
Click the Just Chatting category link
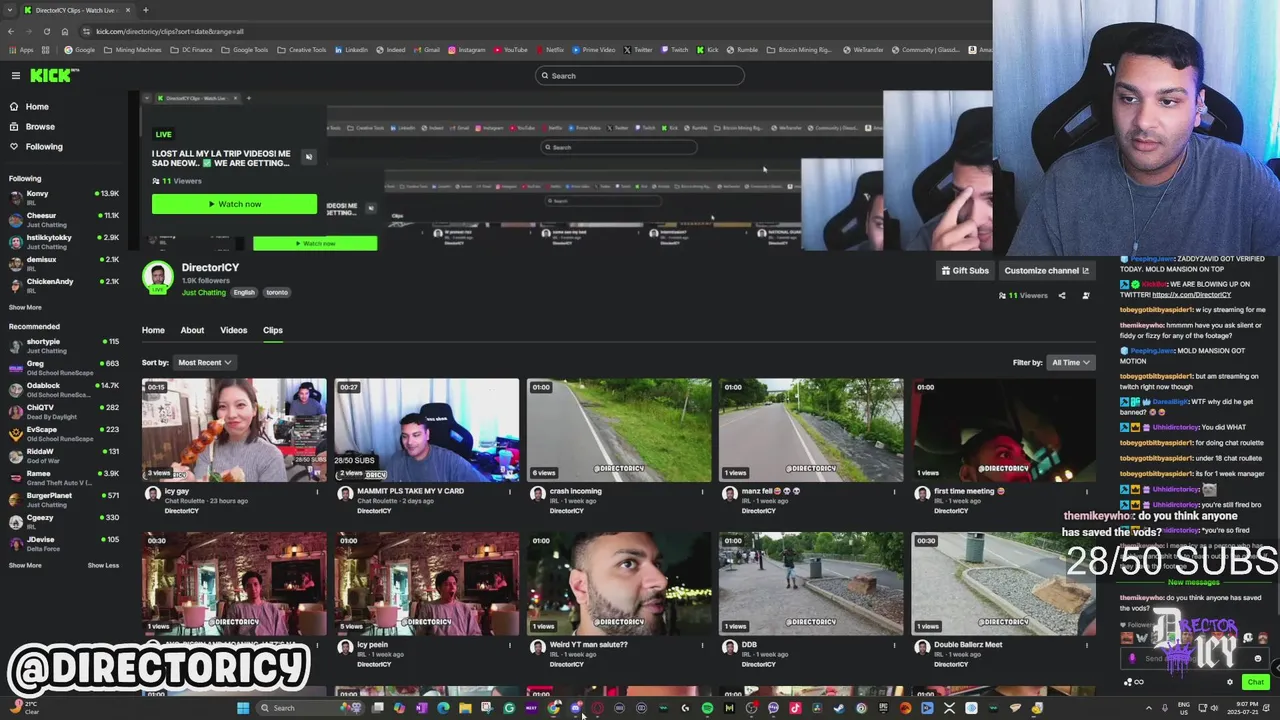coord(203,292)
